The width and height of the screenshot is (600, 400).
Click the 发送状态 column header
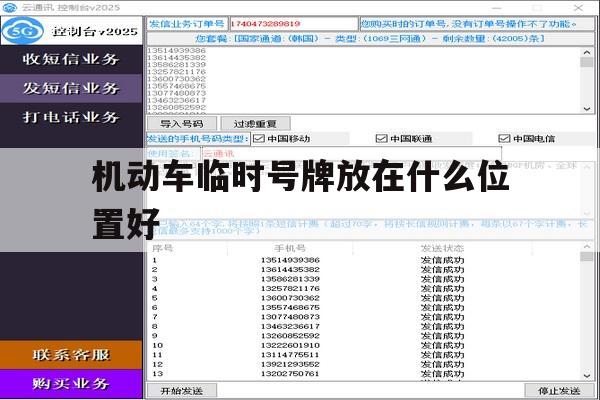pyautogui.click(x=442, y=248)
